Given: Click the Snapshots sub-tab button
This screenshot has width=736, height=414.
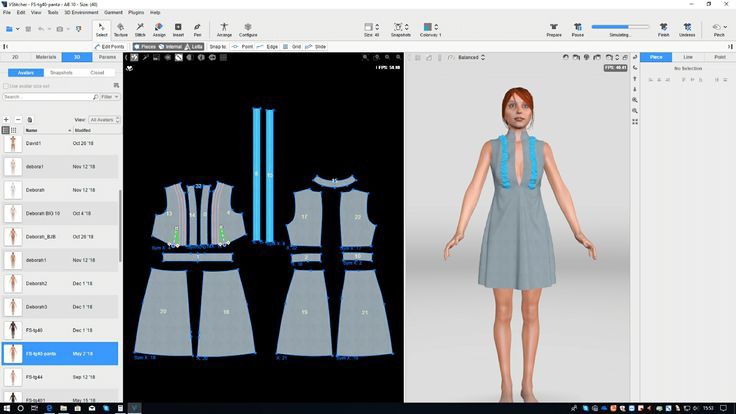Looking at the screenshot, I should tap(61, 72).
